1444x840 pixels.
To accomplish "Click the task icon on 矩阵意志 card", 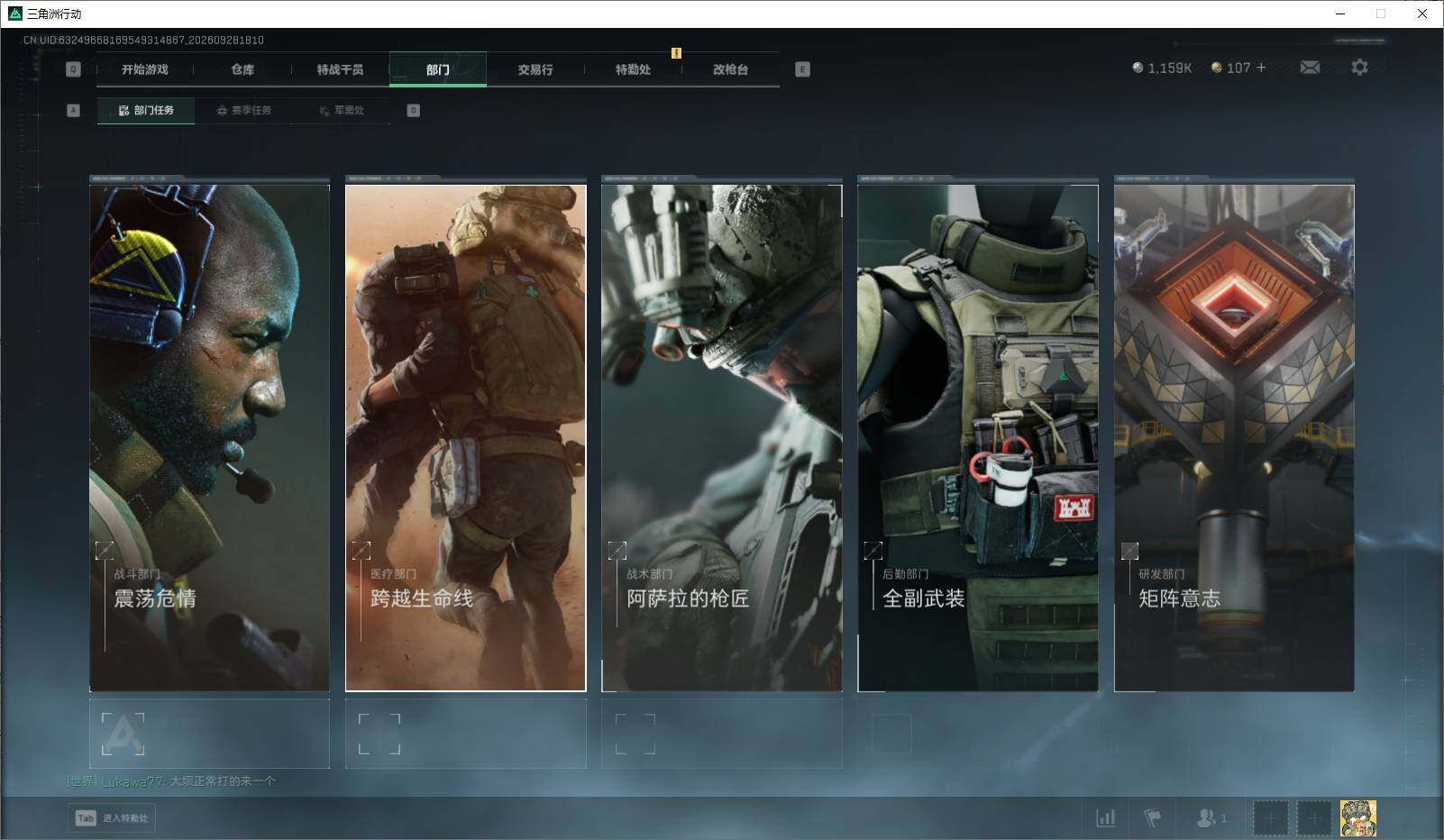I will pos(1129,550).
